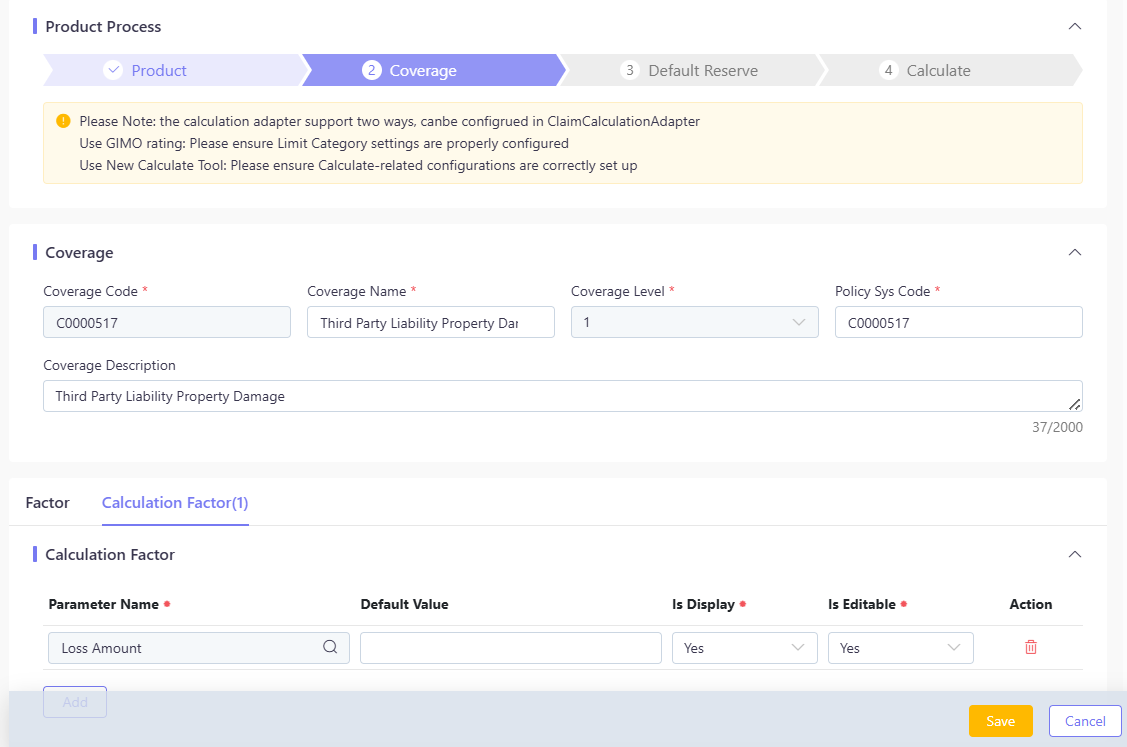This screenshot has height=747, width=1127.
Task: Go to the Calculate step
Action: click(x=950, y=70)
